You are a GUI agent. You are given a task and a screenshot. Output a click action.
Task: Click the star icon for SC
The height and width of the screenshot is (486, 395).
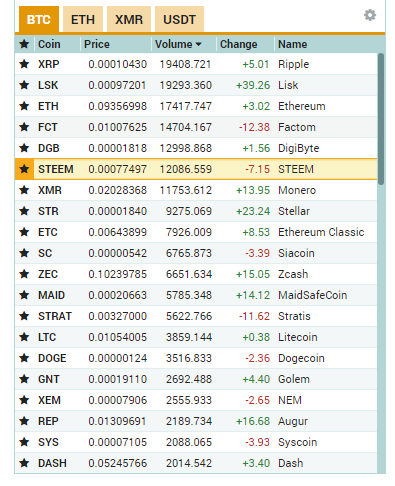click(x=24, y=253)
